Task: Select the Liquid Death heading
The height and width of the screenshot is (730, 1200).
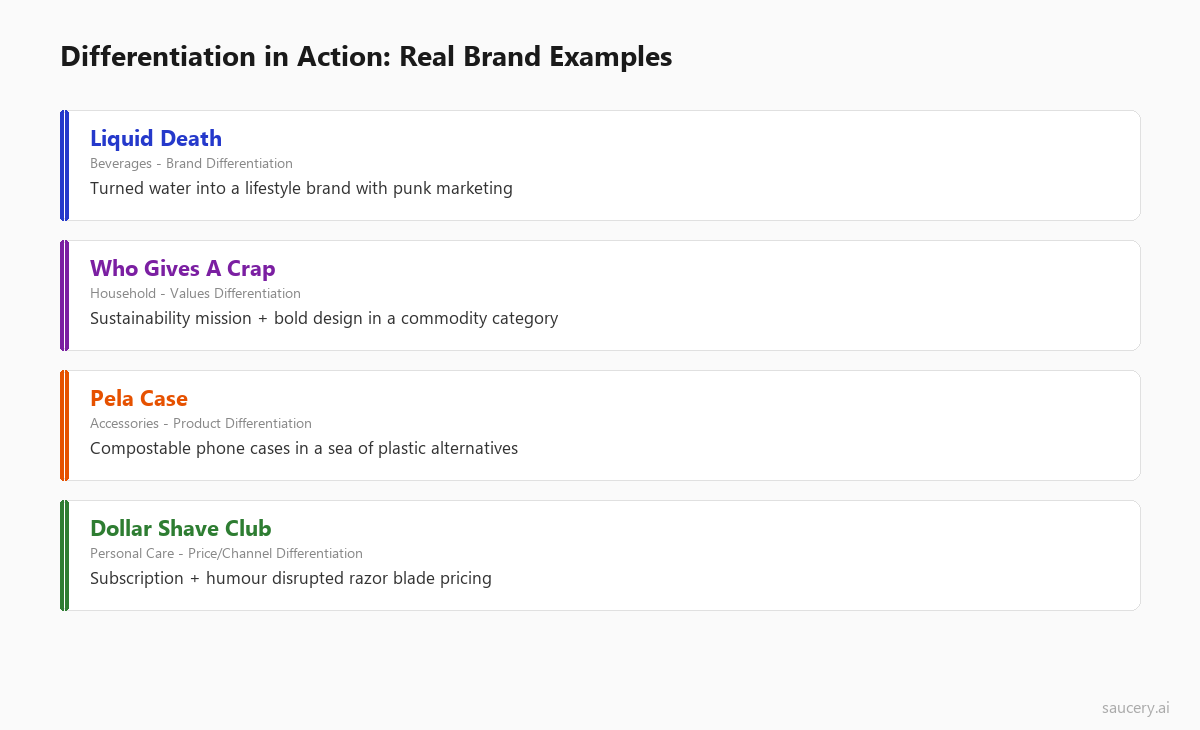Action: coord(156,139)
